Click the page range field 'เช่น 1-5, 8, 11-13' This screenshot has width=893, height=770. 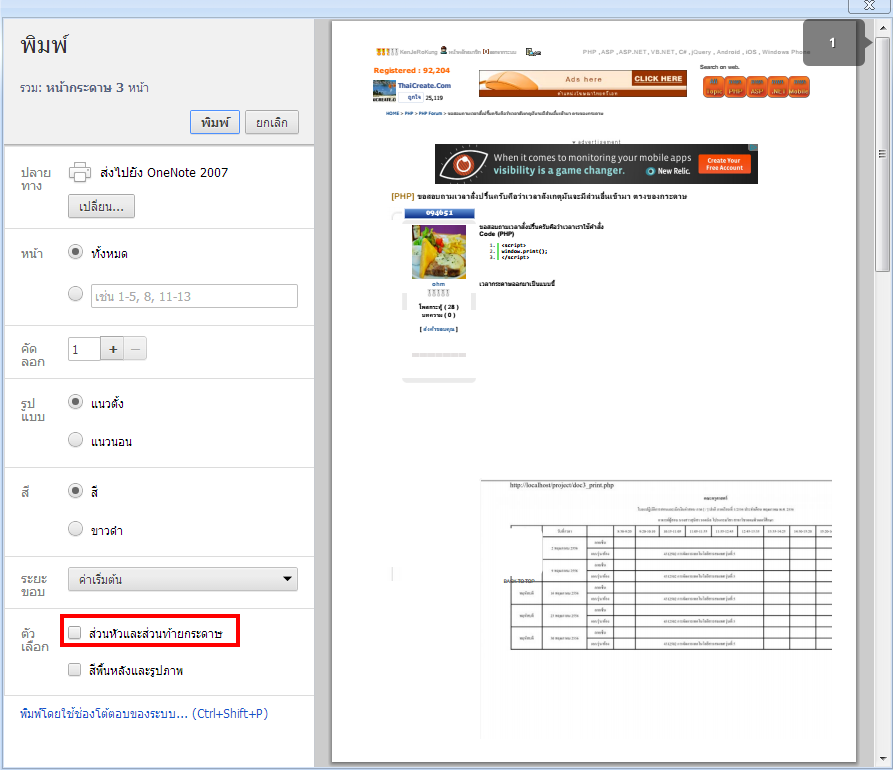coord(194,296)
